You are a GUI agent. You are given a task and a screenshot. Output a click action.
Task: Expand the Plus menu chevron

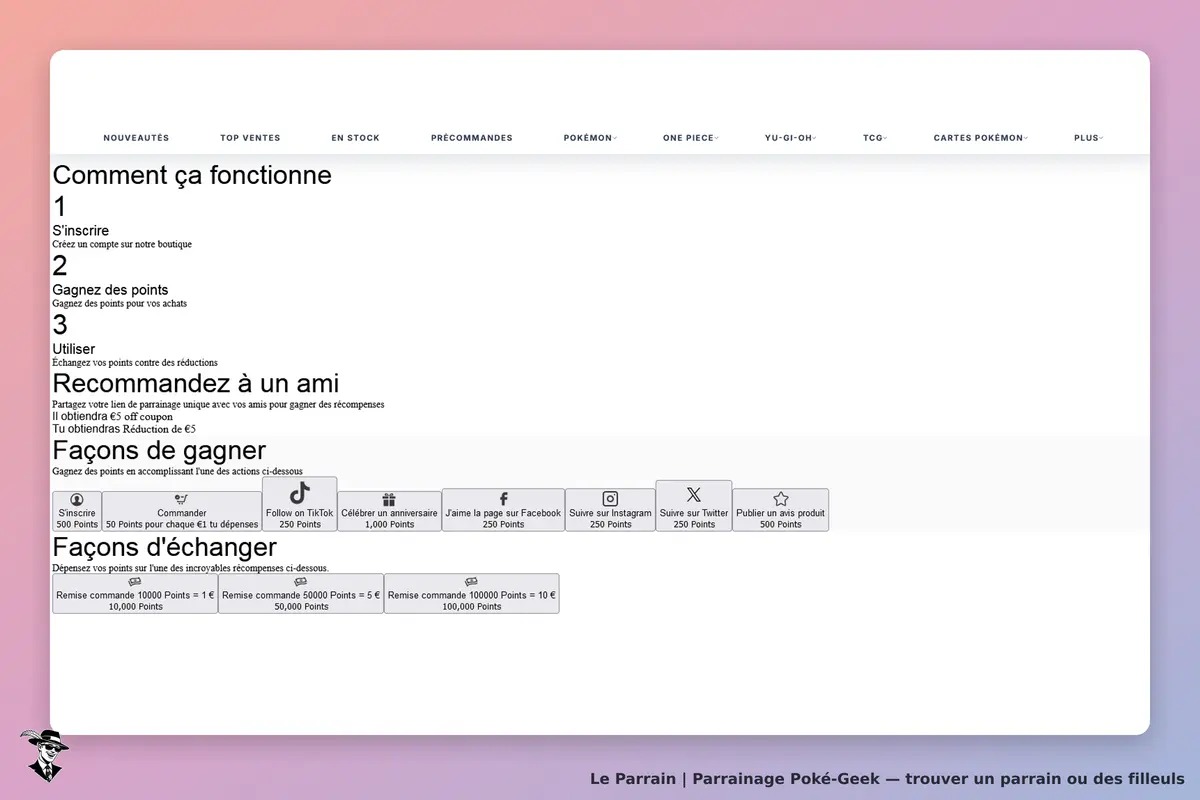(1101, 138)
